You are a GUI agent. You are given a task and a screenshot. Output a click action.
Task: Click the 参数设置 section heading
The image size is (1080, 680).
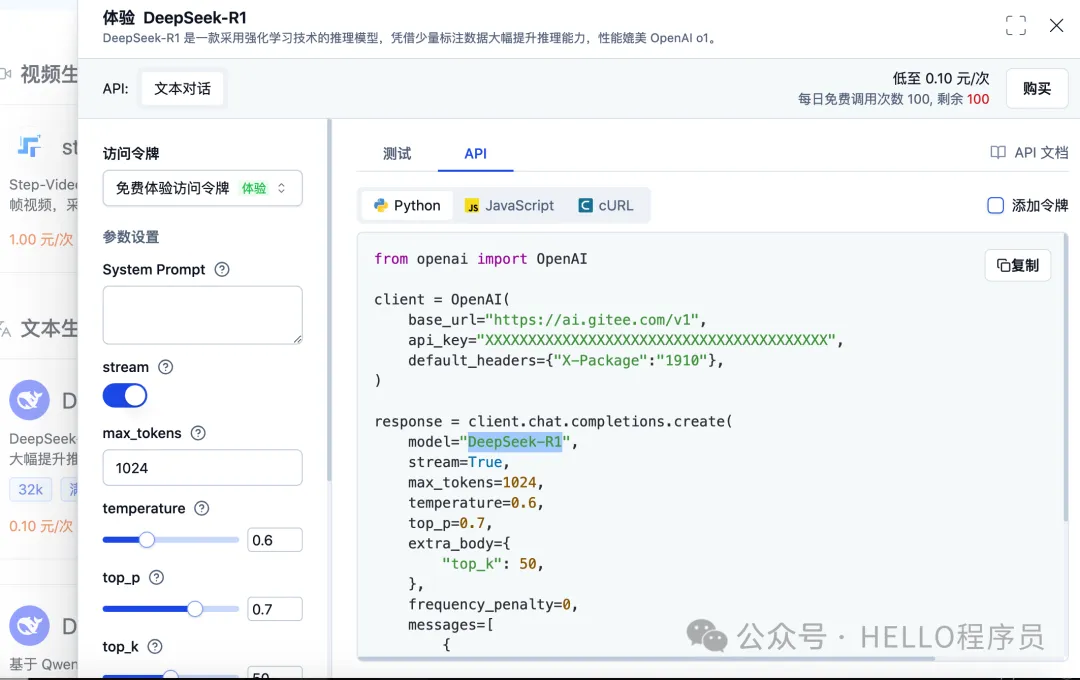coord(131,236)
